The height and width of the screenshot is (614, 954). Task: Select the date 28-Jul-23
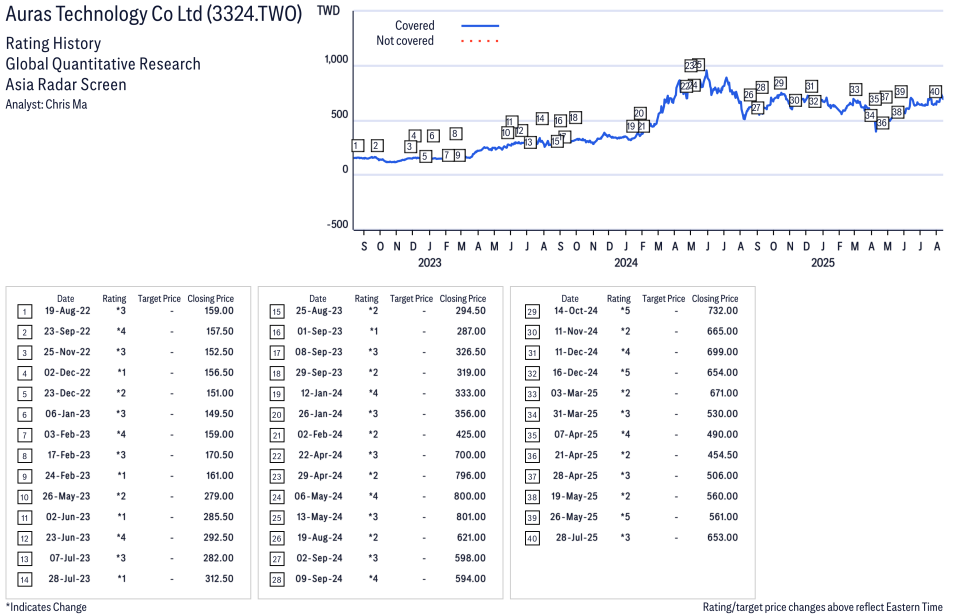[x=69, y=579]
